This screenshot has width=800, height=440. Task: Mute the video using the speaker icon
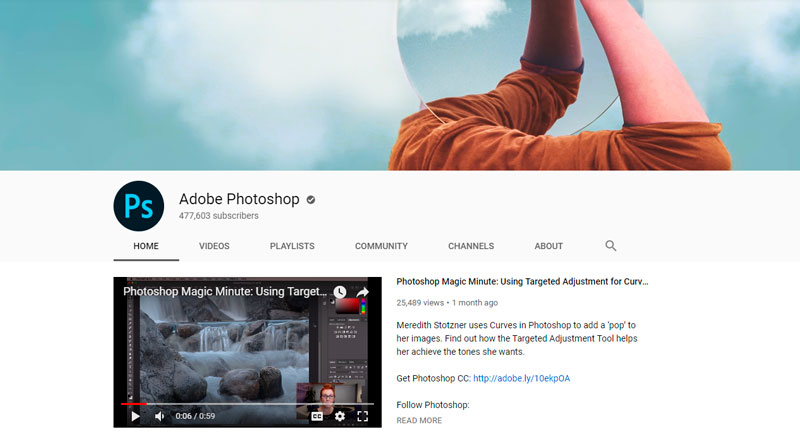160,416
